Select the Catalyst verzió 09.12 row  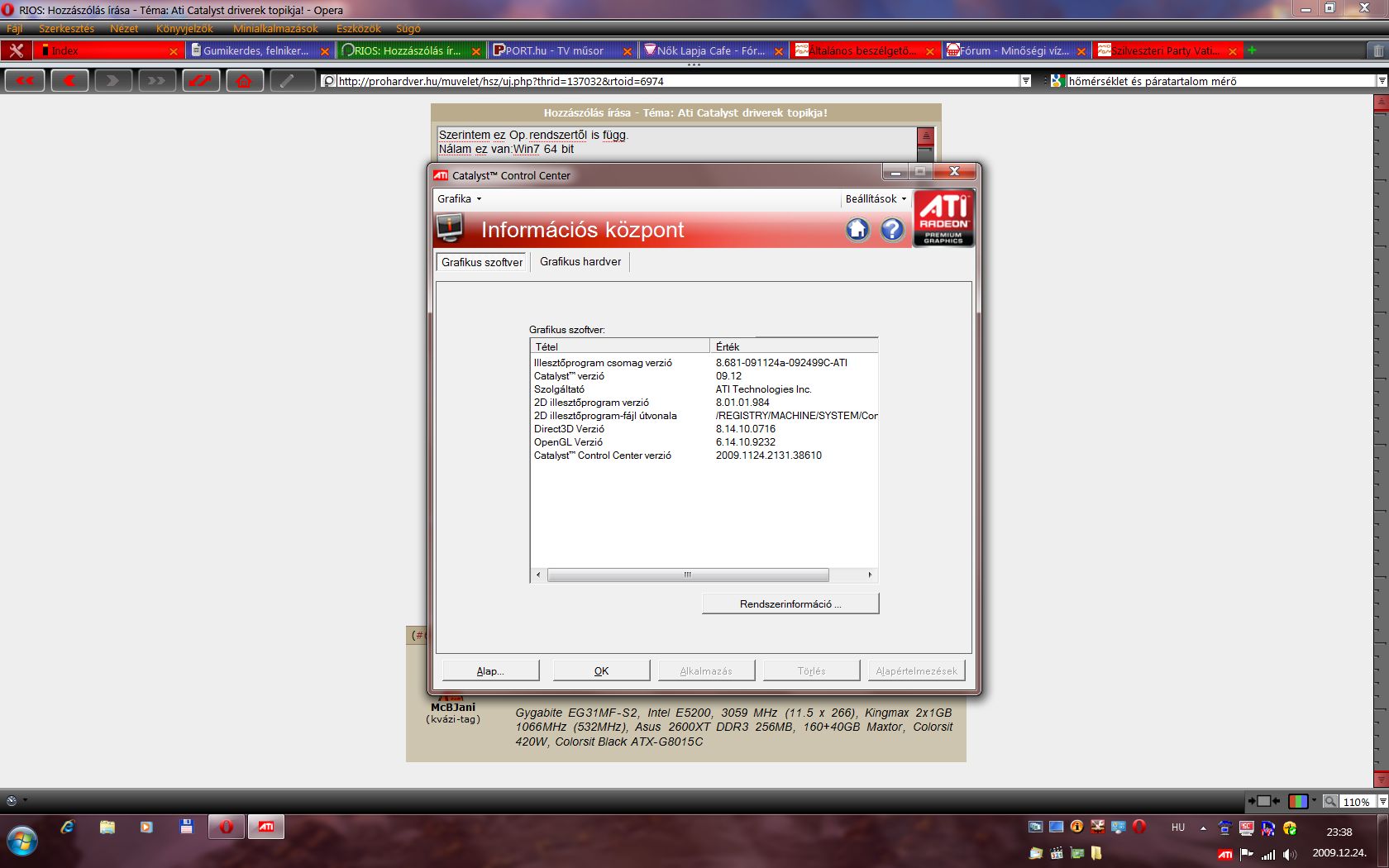(704, 376)
